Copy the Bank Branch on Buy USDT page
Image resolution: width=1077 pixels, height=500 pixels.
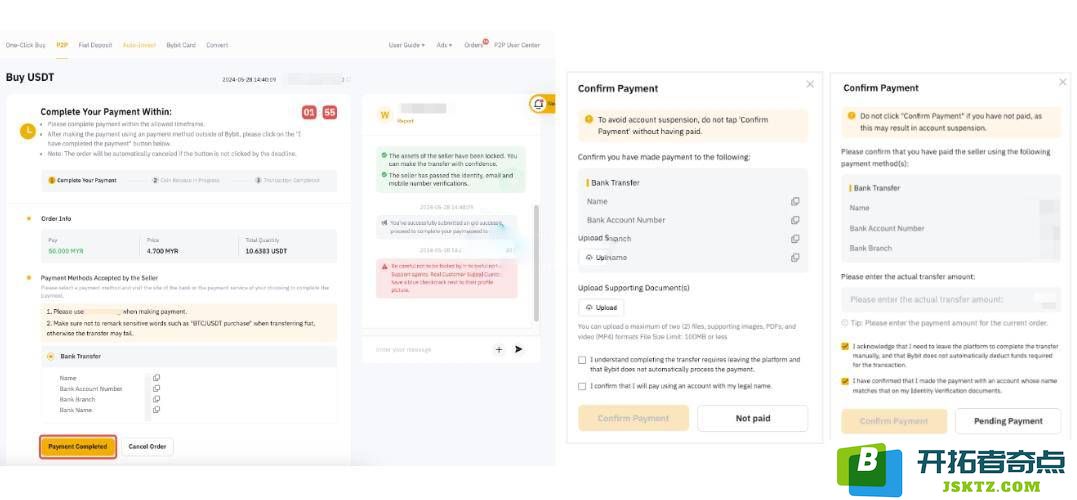157,399
